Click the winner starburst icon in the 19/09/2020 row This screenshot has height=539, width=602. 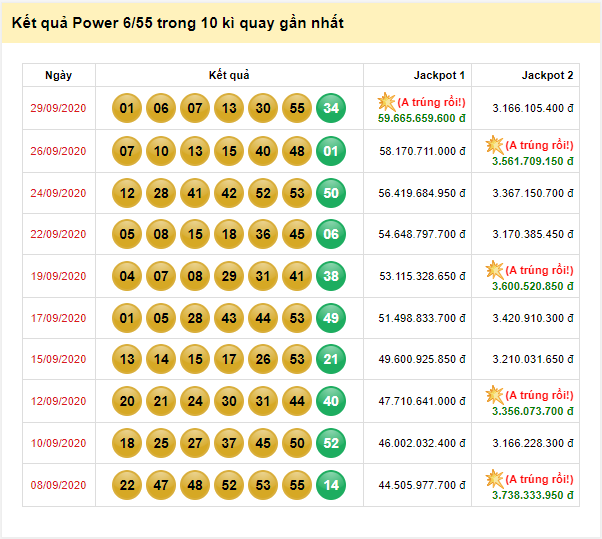[494, 270]
